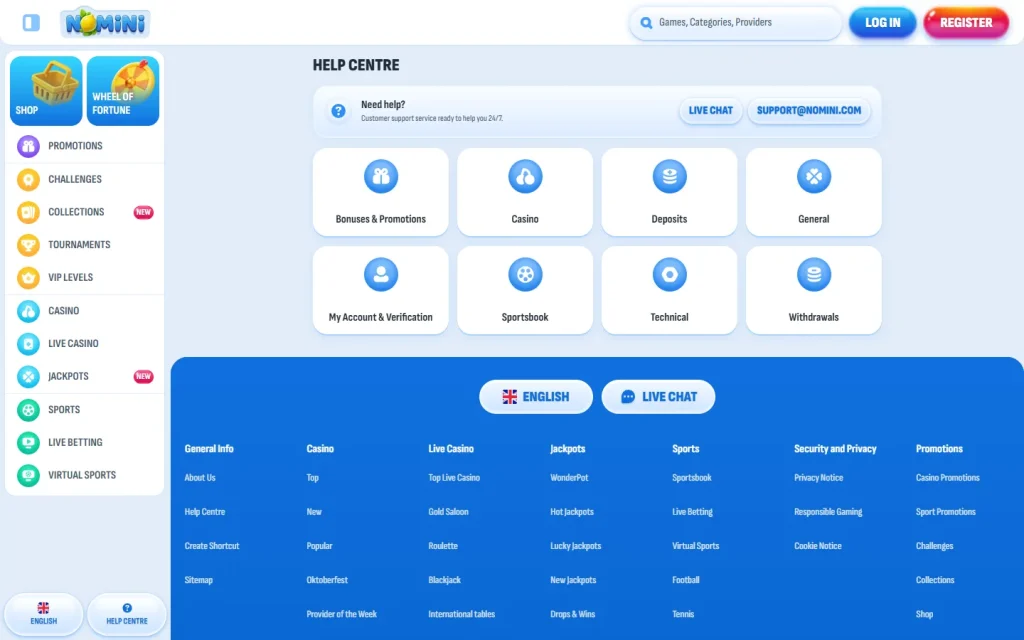
Task: Click the support@nomini.com email button
Action: pyautogui.click(x=808, y=110)
